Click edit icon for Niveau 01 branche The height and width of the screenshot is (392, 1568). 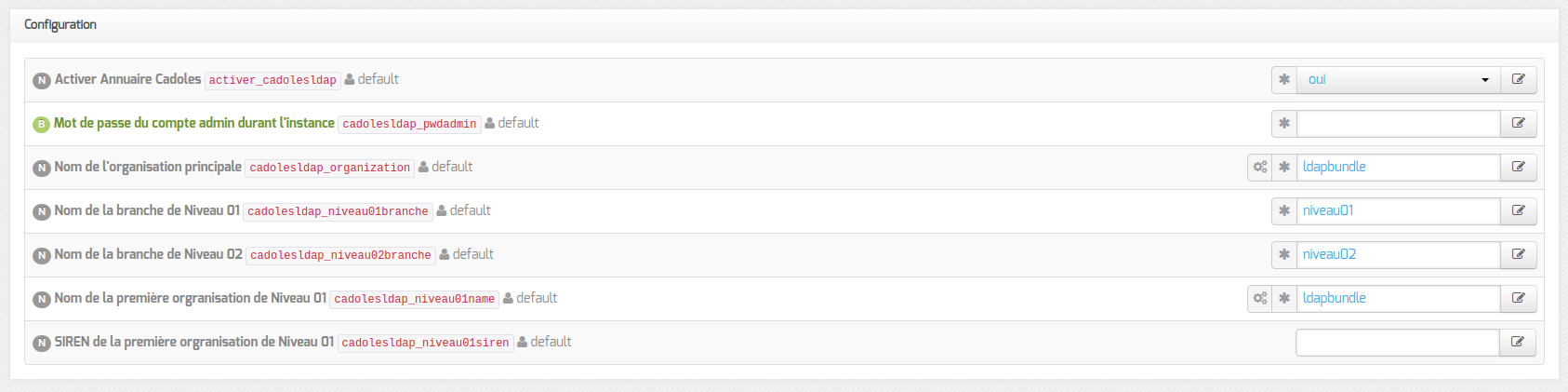coord(1518,211)
